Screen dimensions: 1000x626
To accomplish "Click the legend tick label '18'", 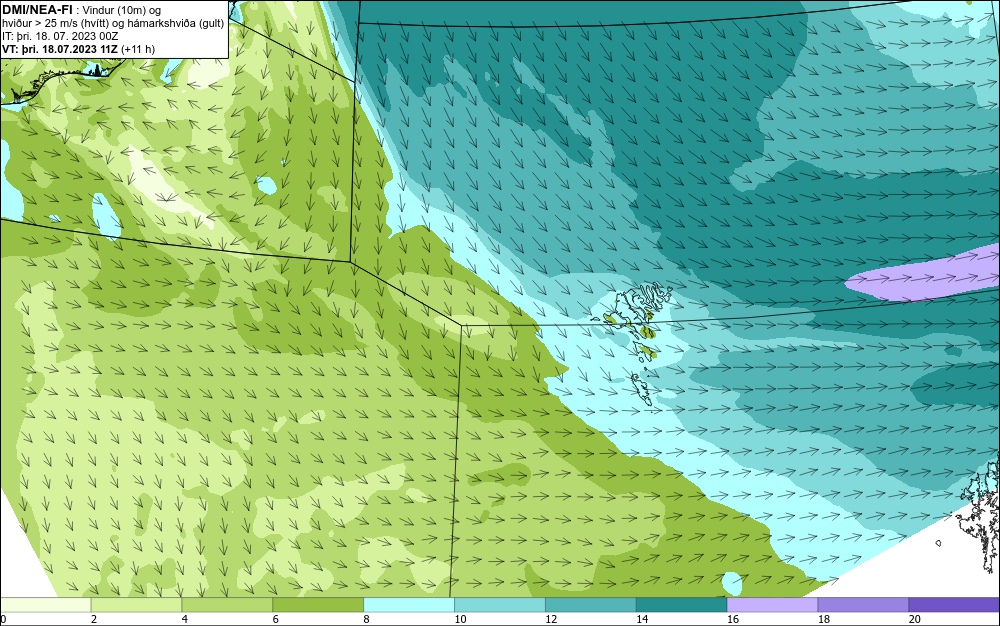I will click(823, 619).
